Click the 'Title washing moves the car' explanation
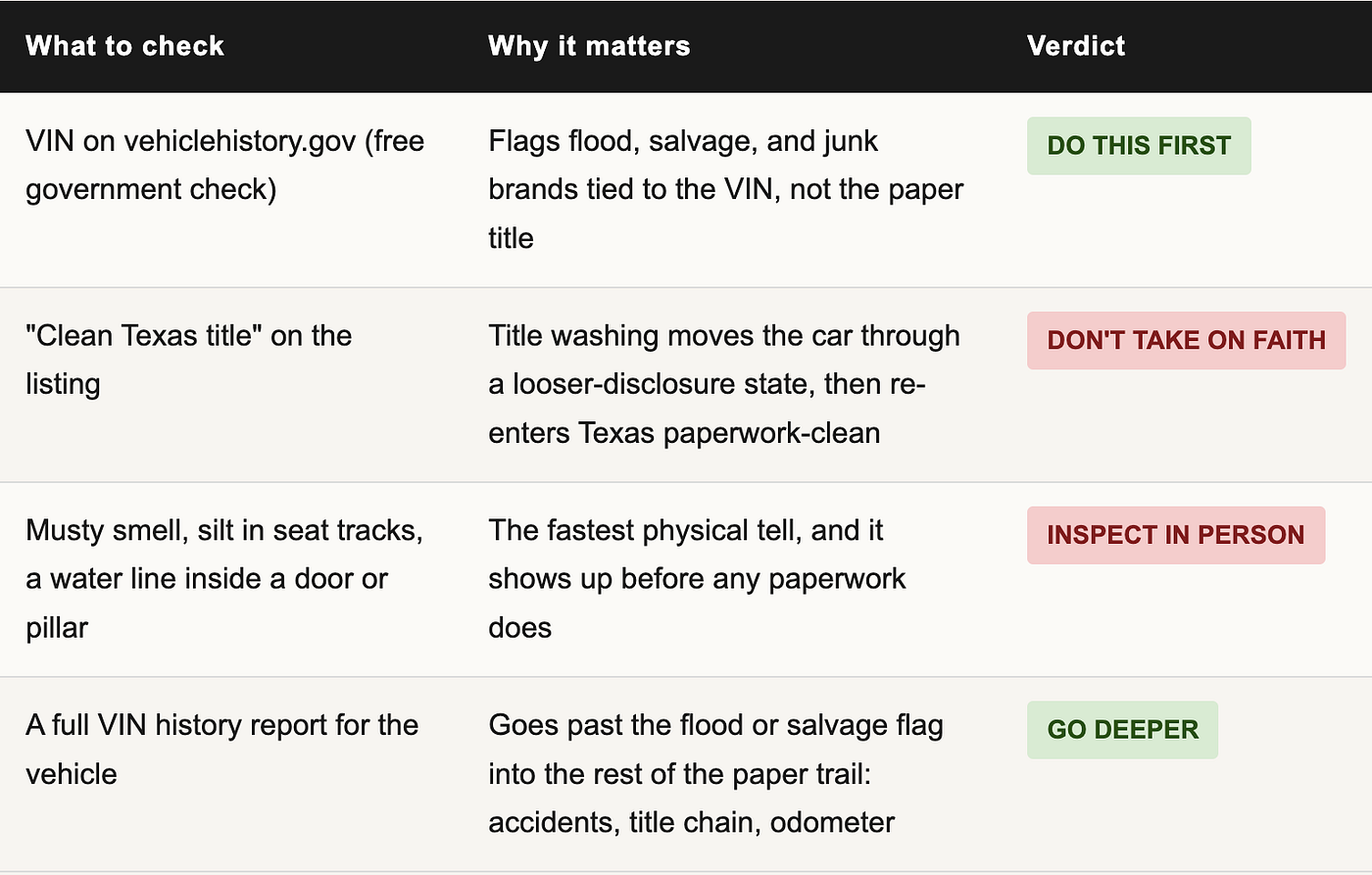This screenshot has height=875, width=1372. [x=724, y=384]
